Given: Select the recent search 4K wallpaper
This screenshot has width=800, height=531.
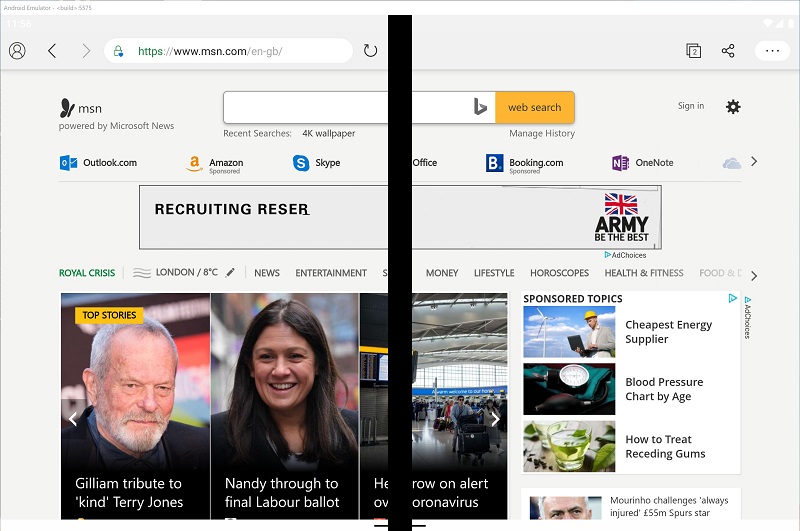Looking at the screenshot, I should [329, 133].
